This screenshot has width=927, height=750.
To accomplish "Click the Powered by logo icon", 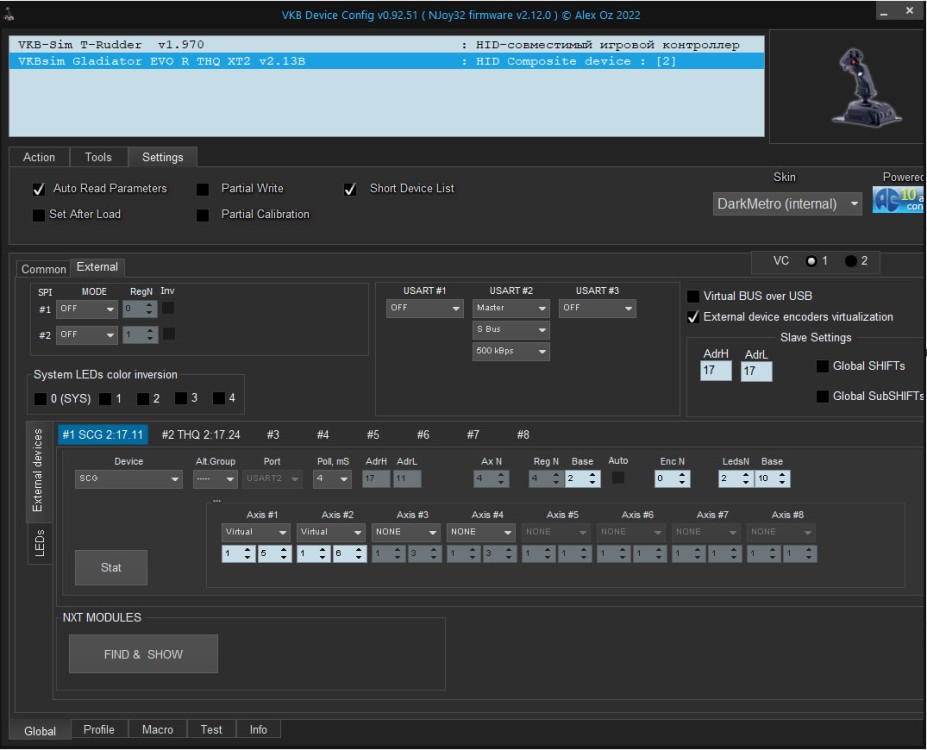I will 898,201.
